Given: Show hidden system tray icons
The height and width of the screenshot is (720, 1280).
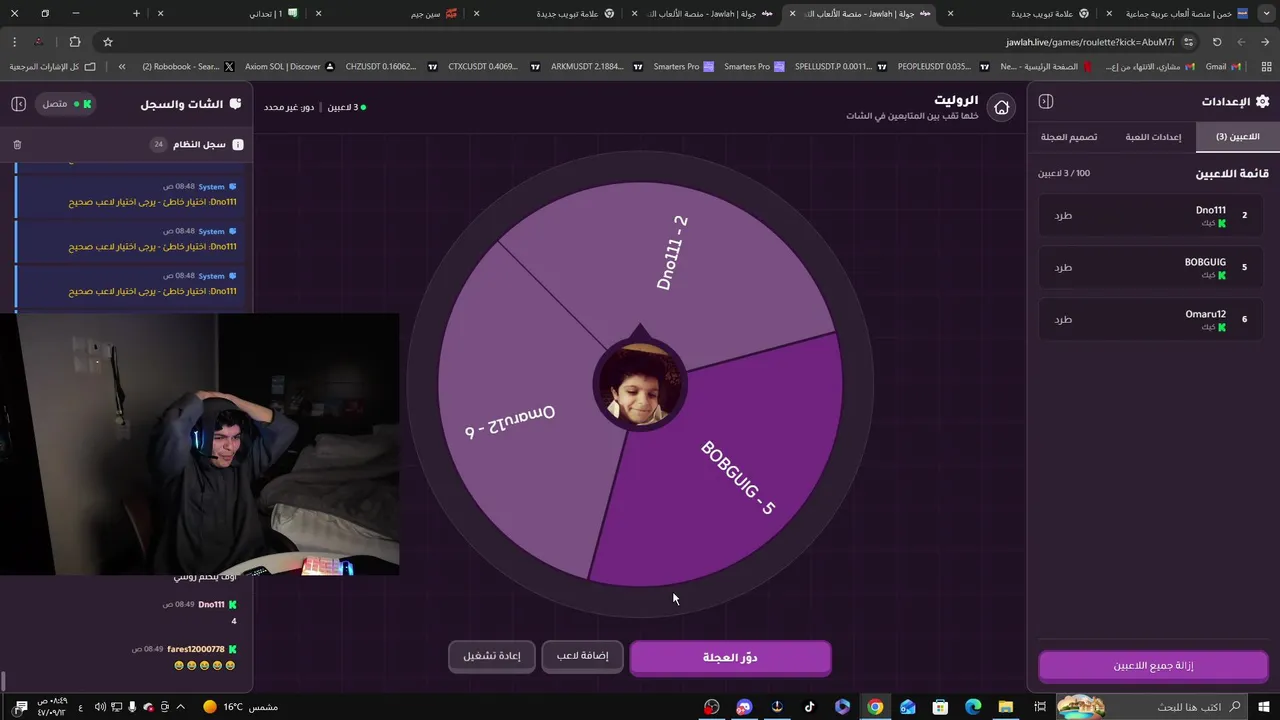Looking at the screenshot, I should tap(180, 707).
